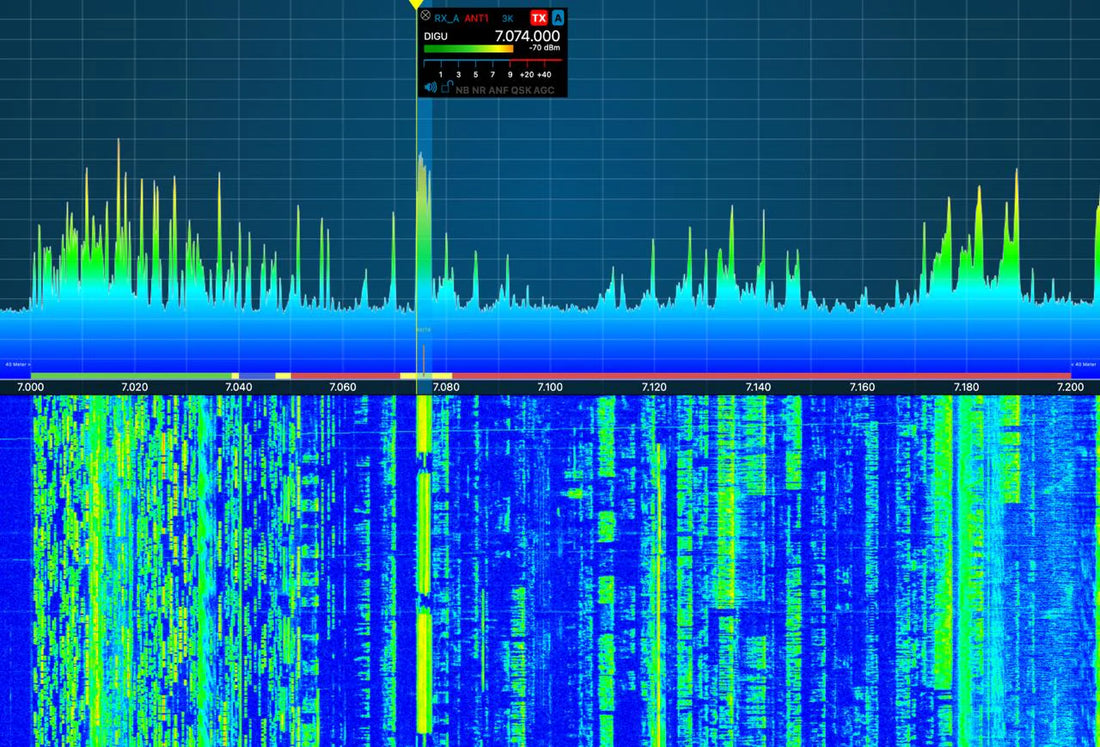
Task: Click the yellow slice marker triangle
Action: (x=416, y=5)
